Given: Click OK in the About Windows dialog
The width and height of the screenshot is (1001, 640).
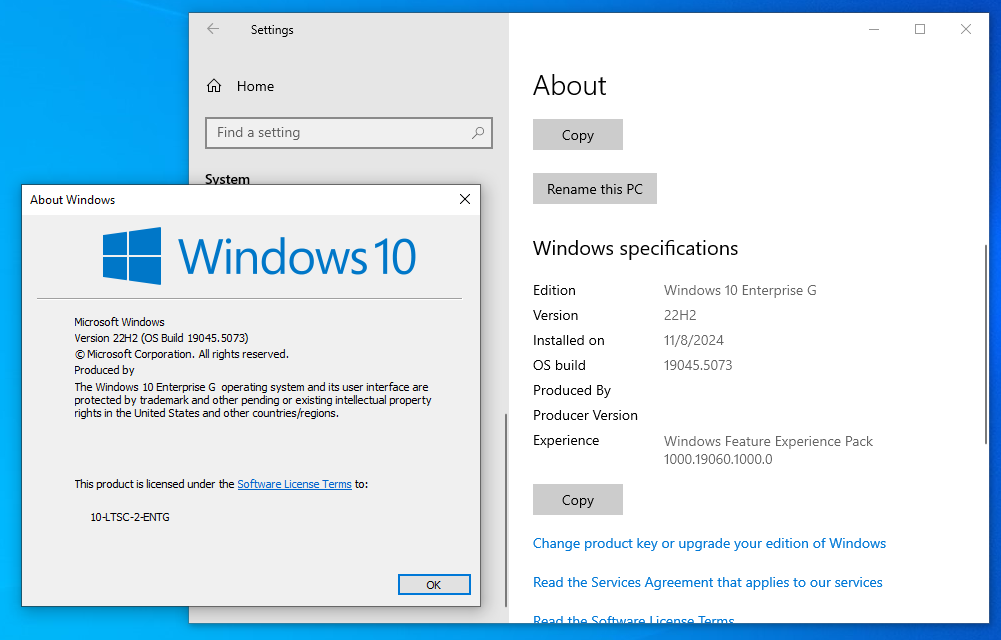Looking at the screenshot, I should click(x=434, y=584).
